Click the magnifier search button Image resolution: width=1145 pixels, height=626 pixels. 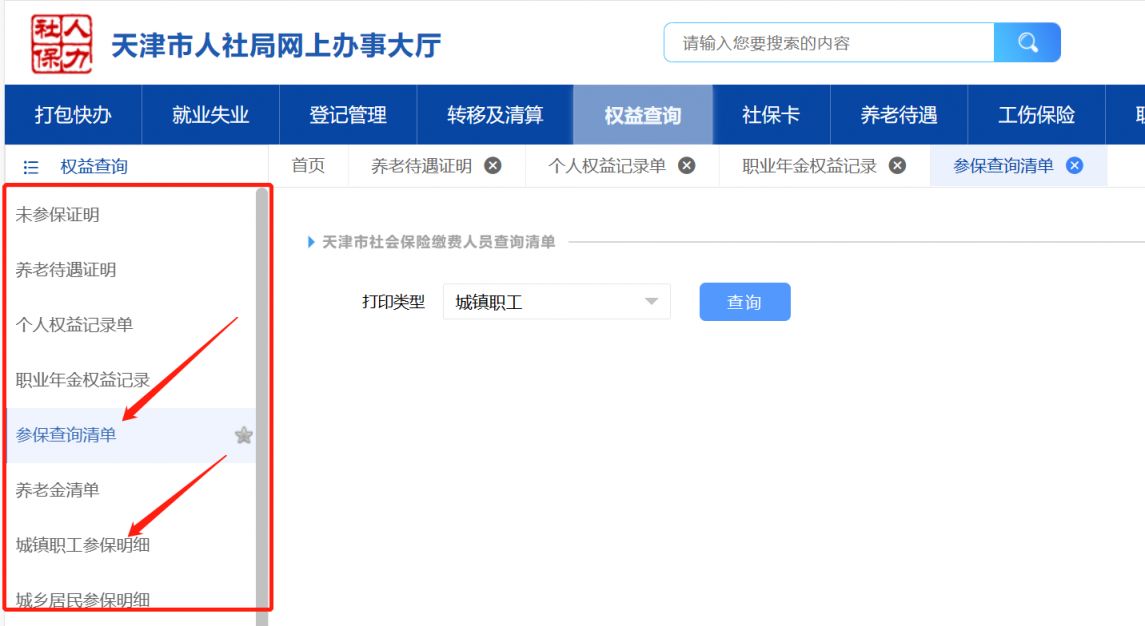(1027, 43)
